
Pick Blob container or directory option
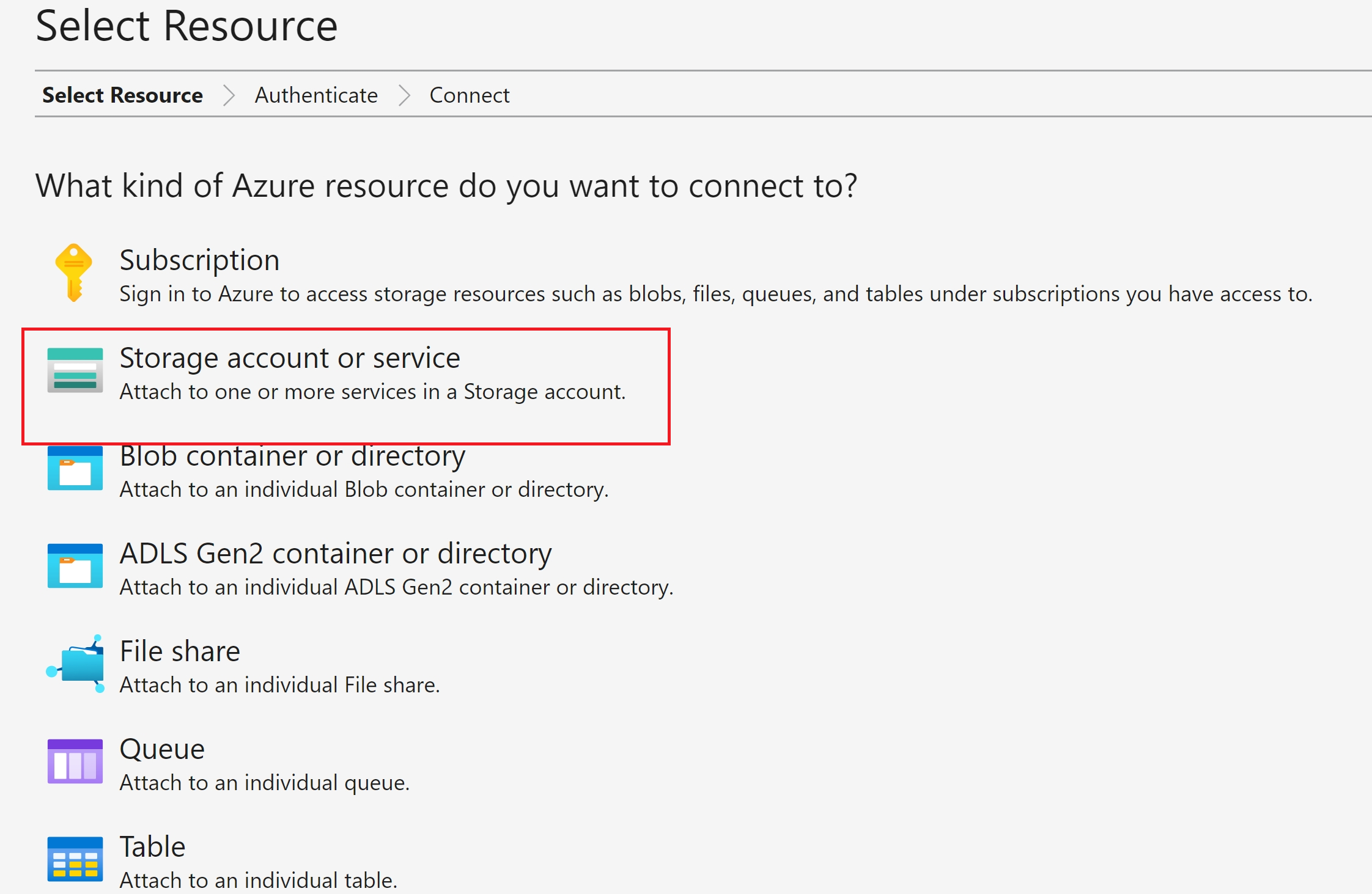pos(292,456)
